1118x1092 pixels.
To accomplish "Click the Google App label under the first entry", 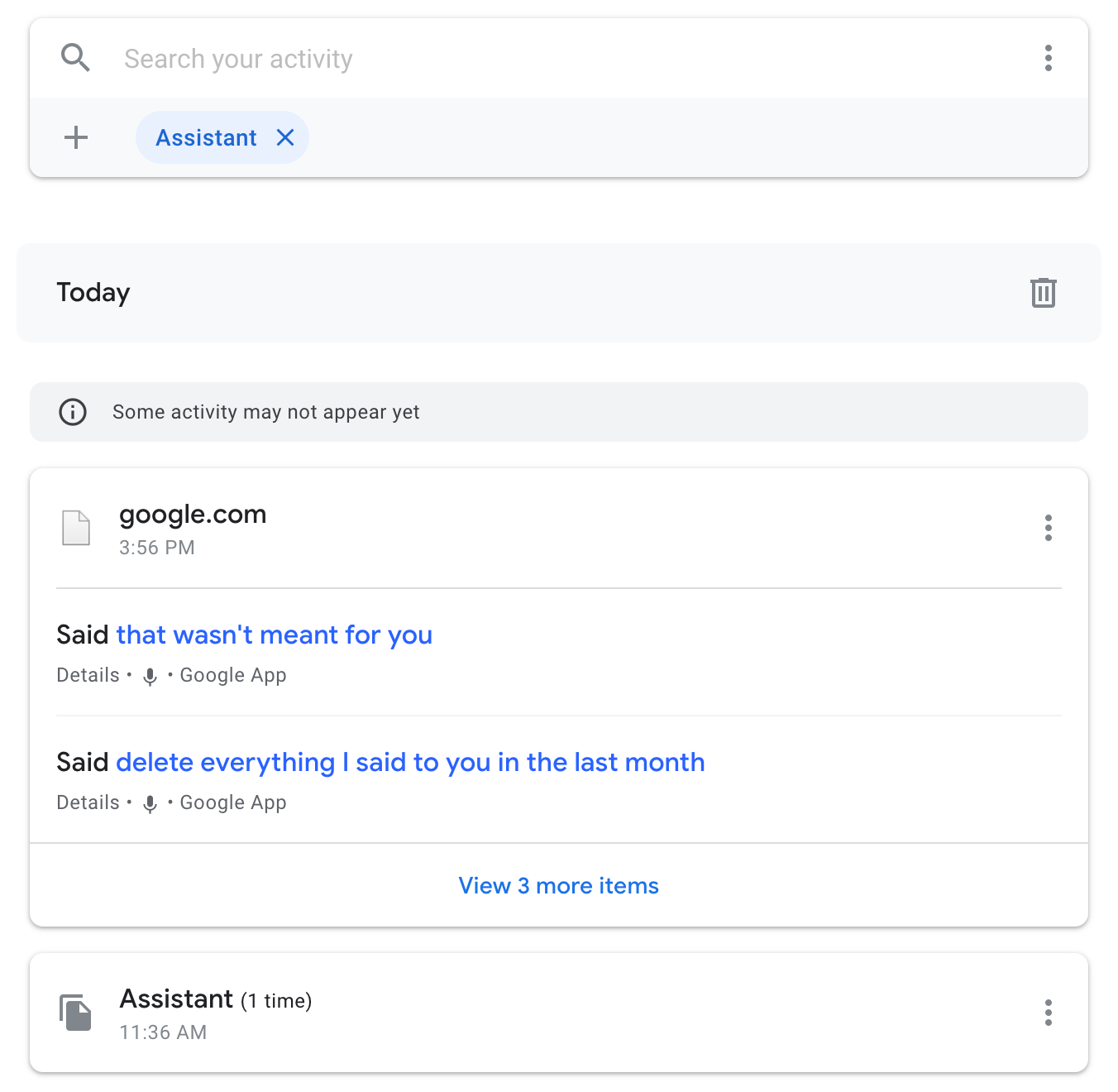I will [x=232, y=674].
